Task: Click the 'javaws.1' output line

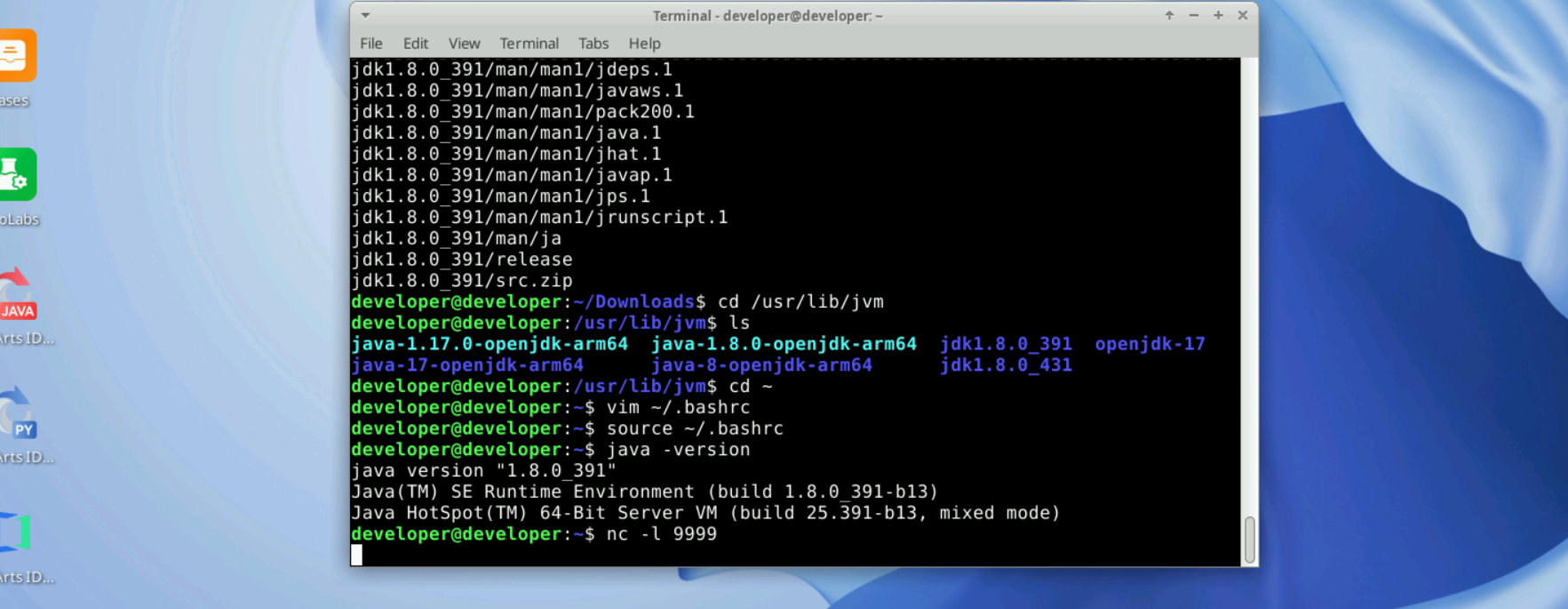Action: (x=517, y=91)
